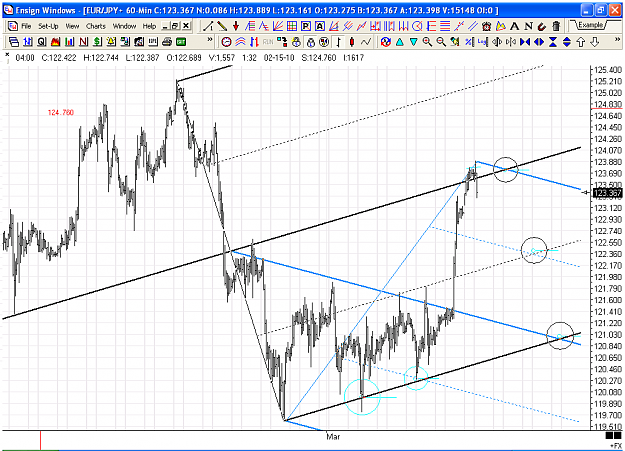Click the magnet snap icon
The height and width of the screenshot is (451, 625).
coord(542,26)
